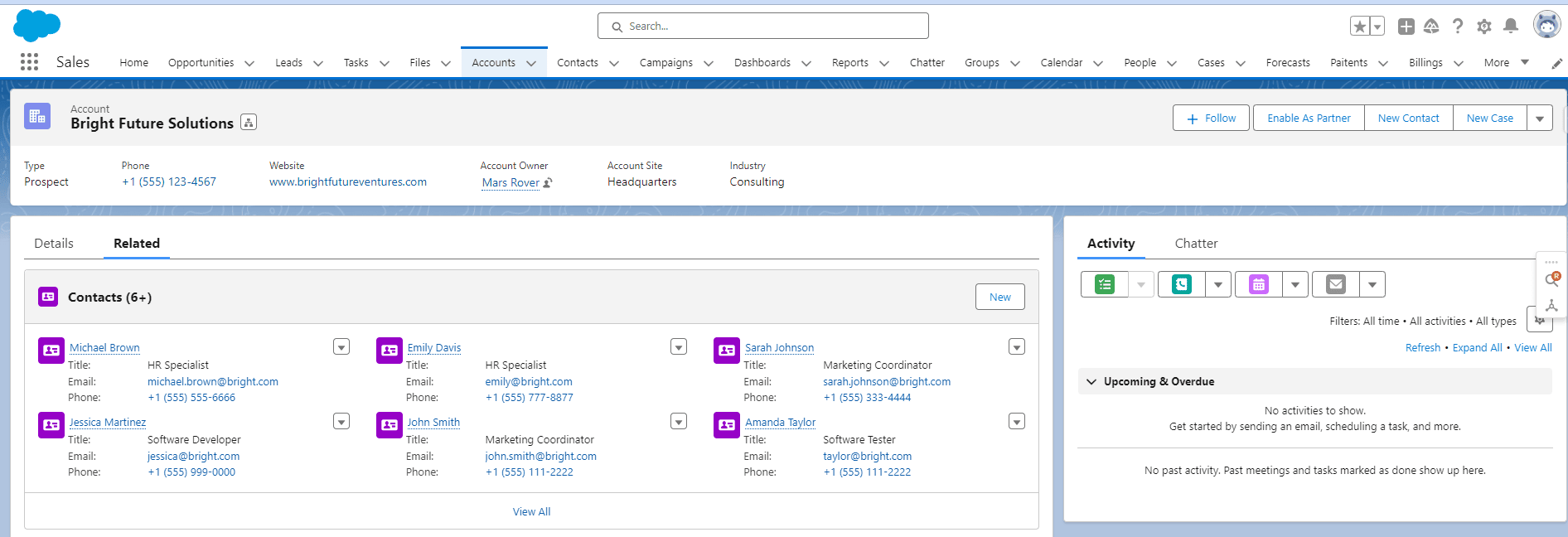View account hierarchy icon beside account name
Image resolution: width=1568 pixels, height=537 pixels.
coord(249,123)
